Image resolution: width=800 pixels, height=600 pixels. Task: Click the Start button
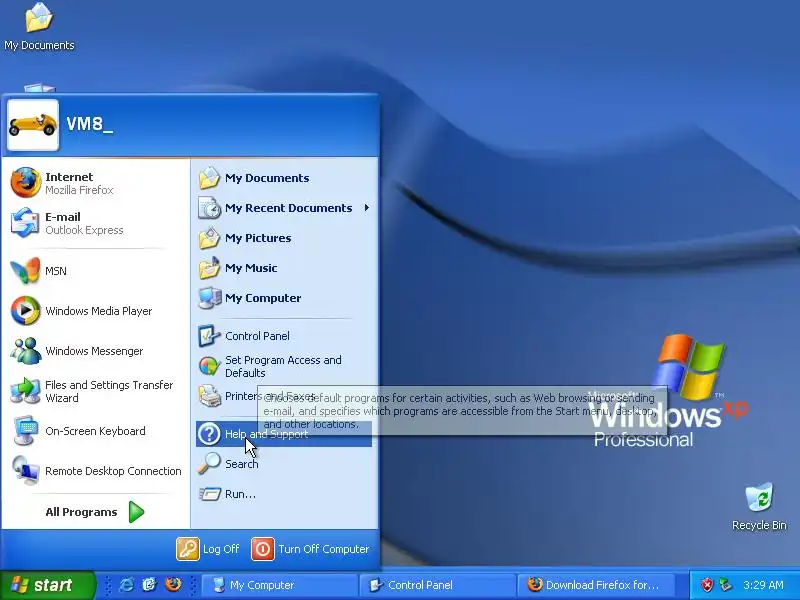click(47, 585)
